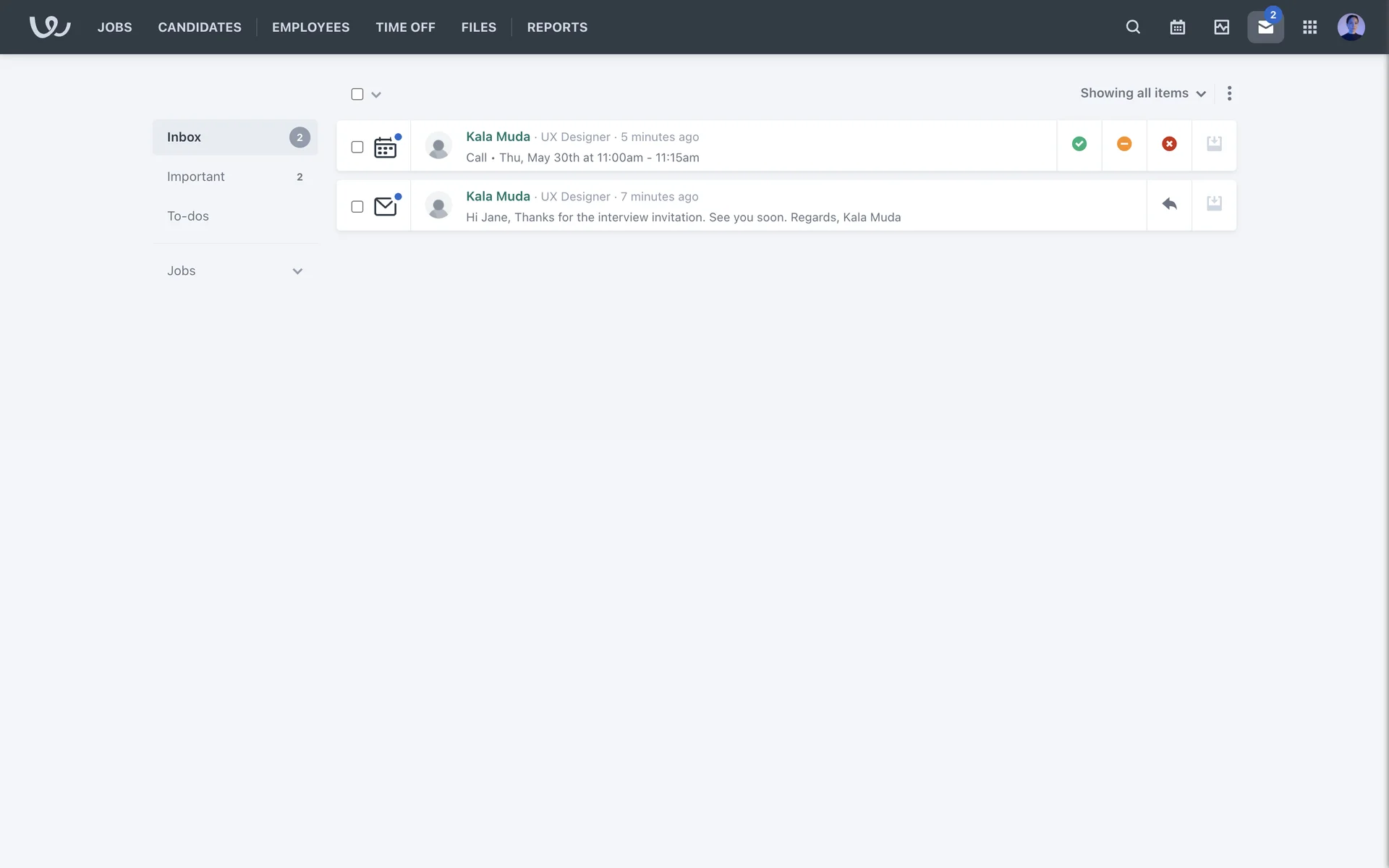
Task: Go to the Candidates menu
Action: (200, 27)
